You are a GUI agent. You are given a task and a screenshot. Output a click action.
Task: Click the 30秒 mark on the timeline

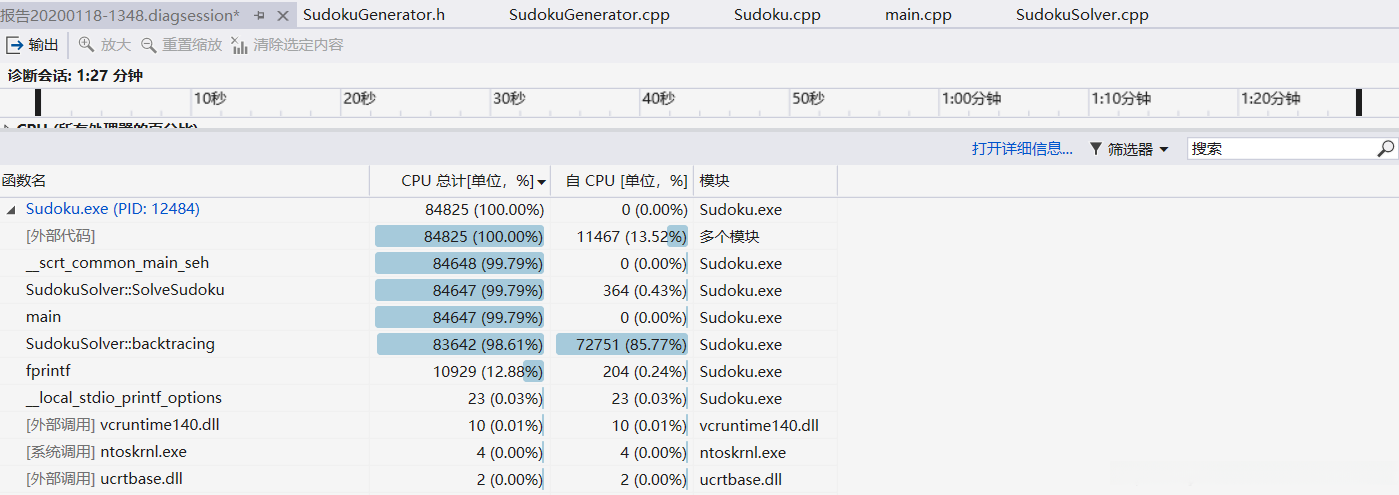pyautogui.click(x=509, y=98)
